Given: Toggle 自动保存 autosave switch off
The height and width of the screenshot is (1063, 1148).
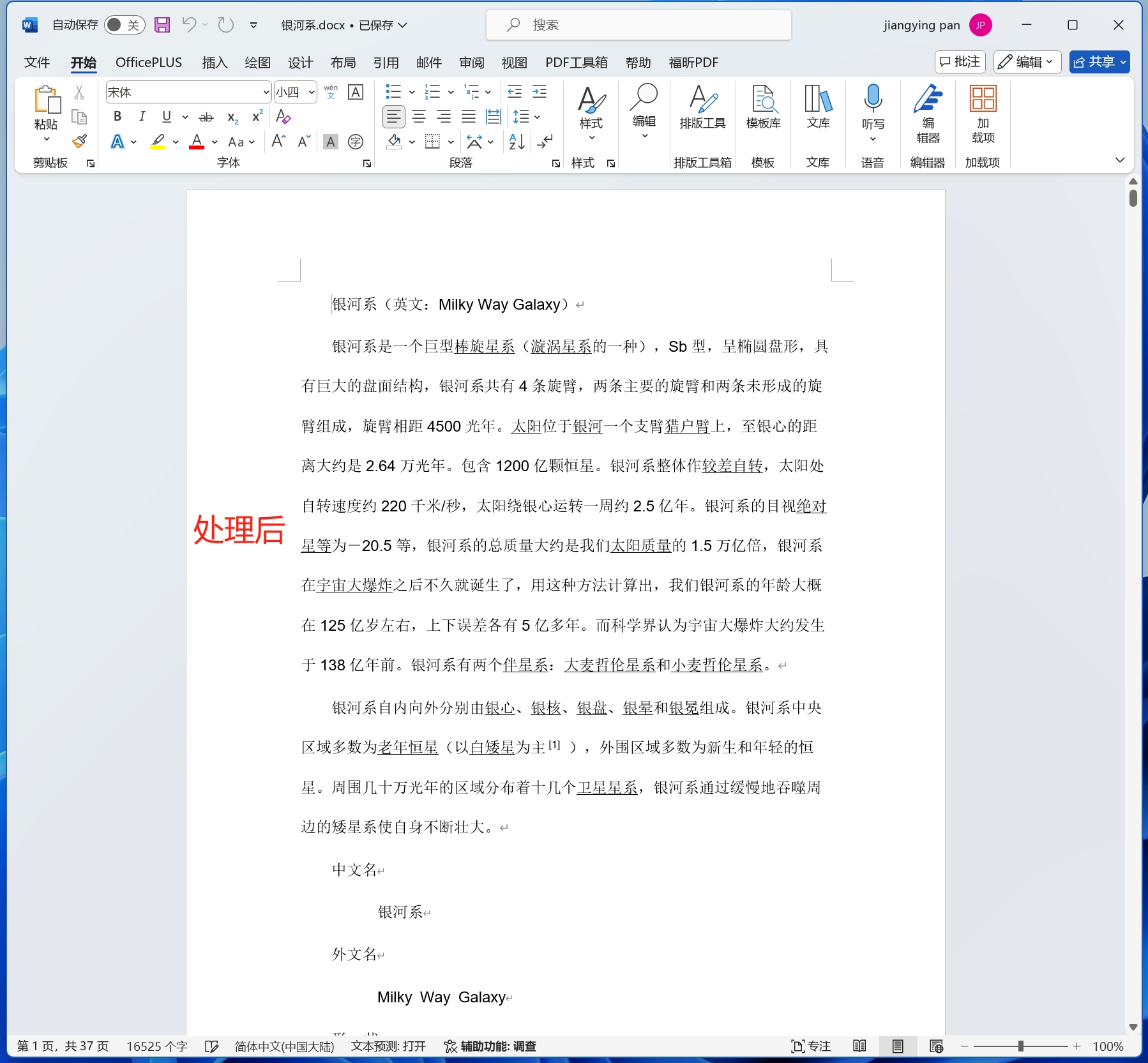Looking at the screenshot, I should [x=124, y=25].
